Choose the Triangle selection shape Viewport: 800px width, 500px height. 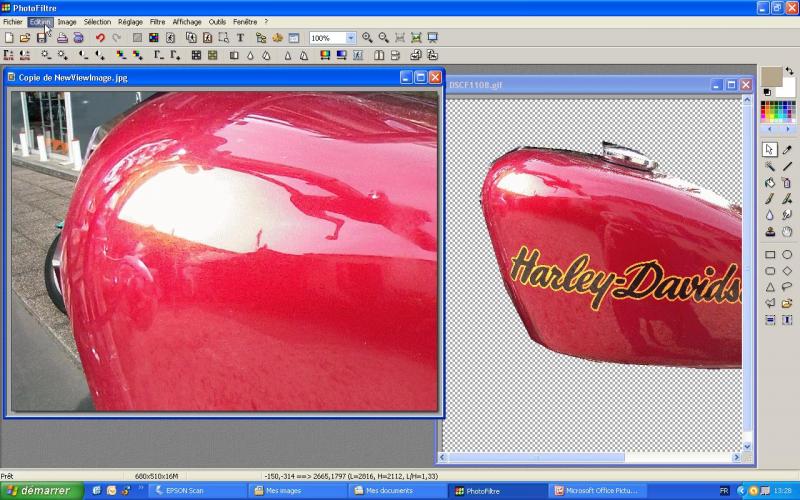(x=770, y=287)
